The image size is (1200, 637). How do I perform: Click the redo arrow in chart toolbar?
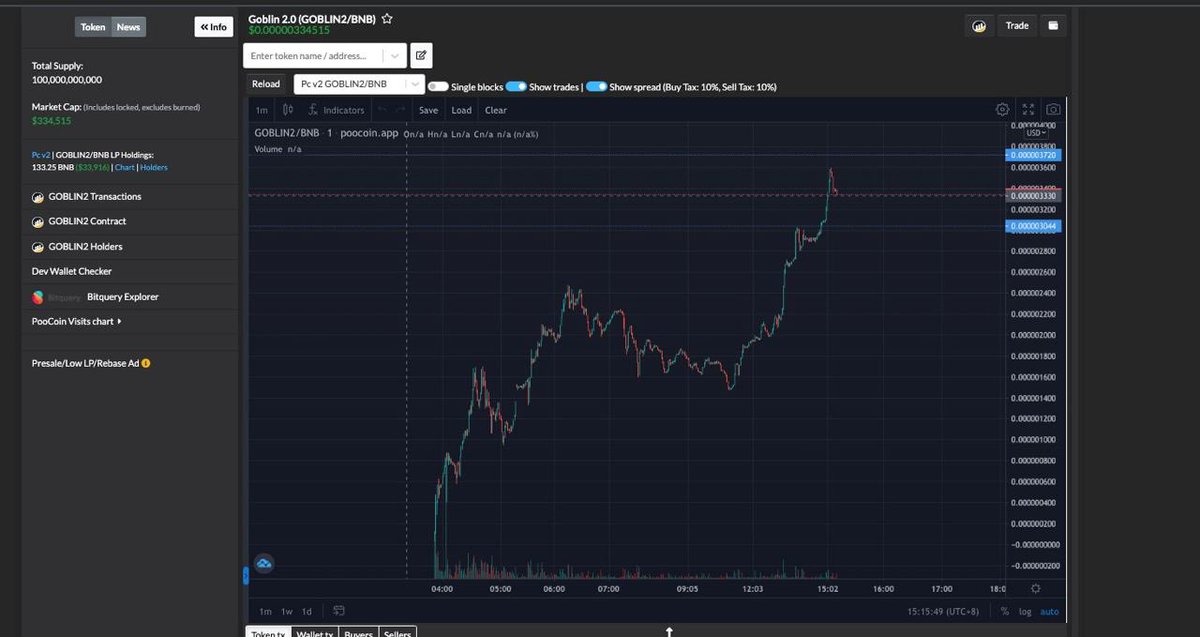(x=401, y=110)
